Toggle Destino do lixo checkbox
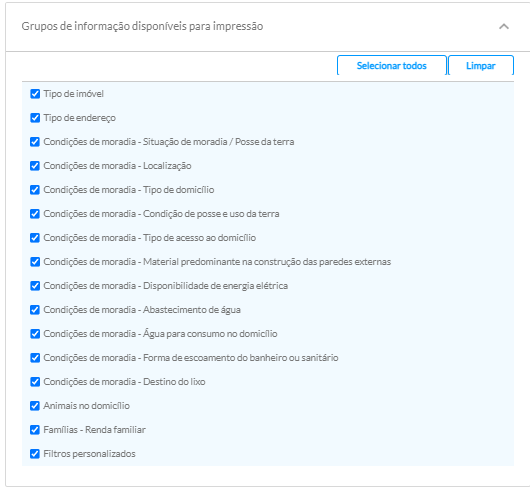 click(x=35, y=382)
